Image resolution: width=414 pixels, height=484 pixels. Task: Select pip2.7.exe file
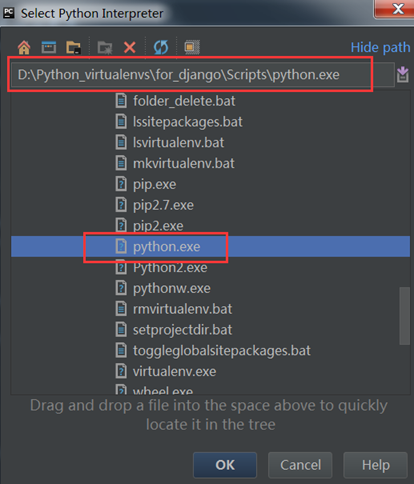(x=163, y=205)
